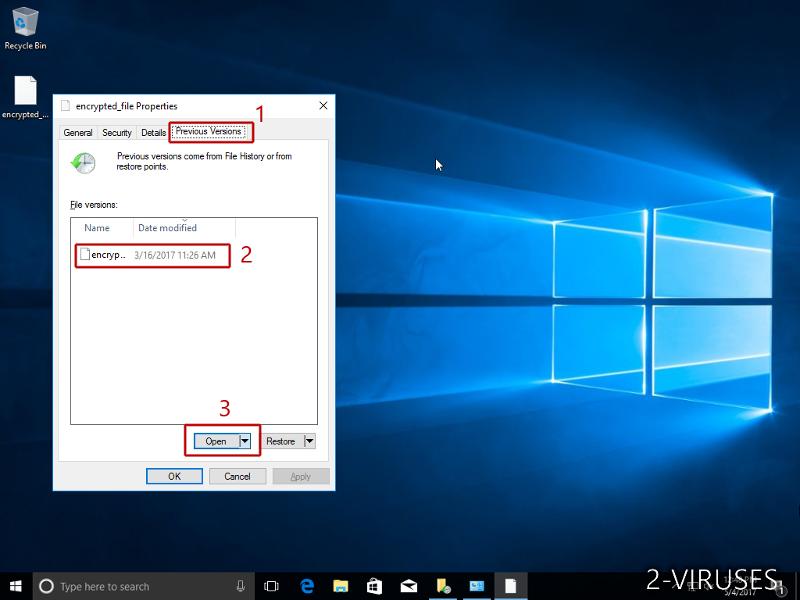Activate Cortana microphone in search box
Screen dimensions: 800x600
(241, 586)
